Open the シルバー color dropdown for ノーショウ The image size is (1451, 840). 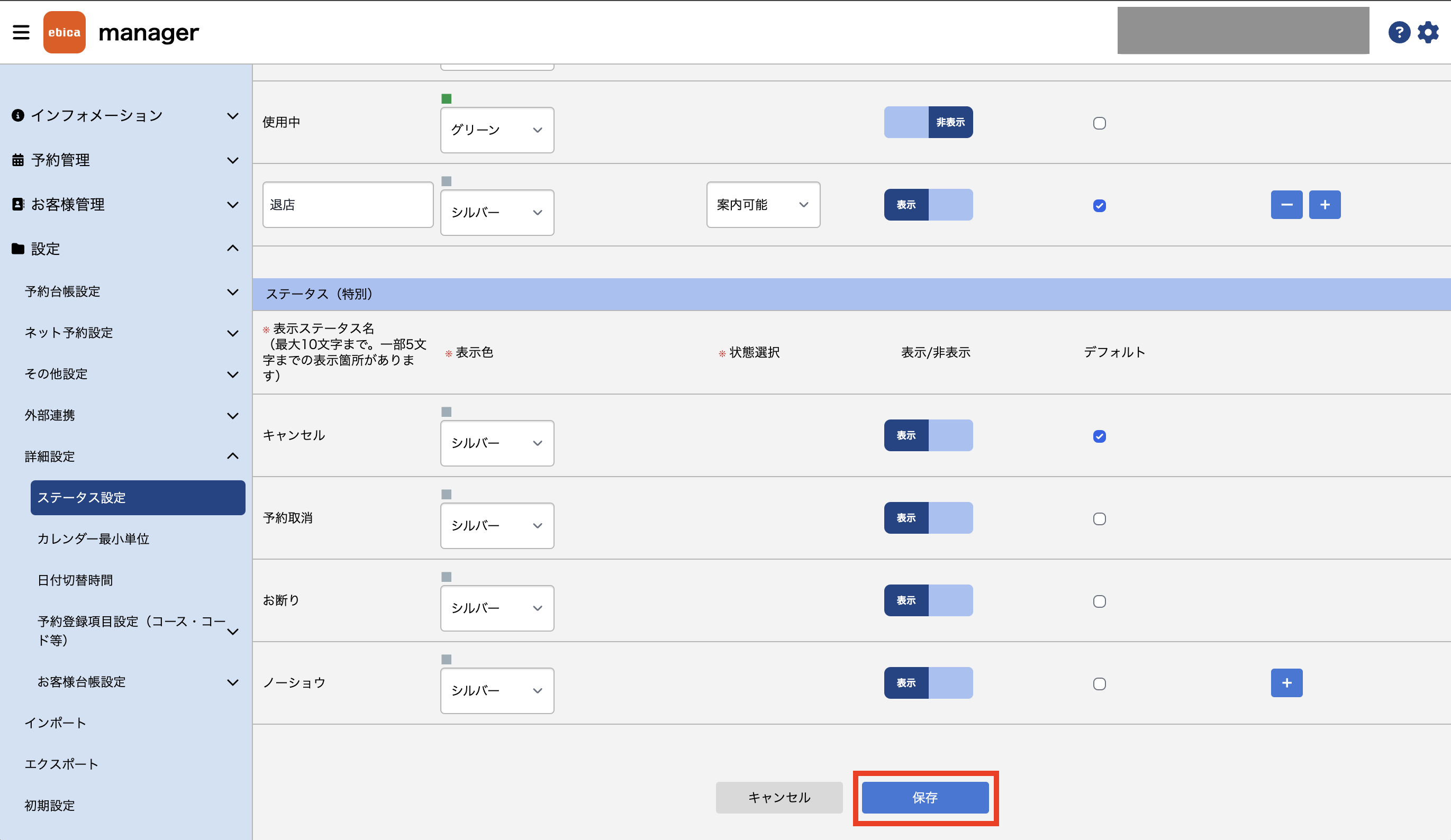(x=497, y=691)
